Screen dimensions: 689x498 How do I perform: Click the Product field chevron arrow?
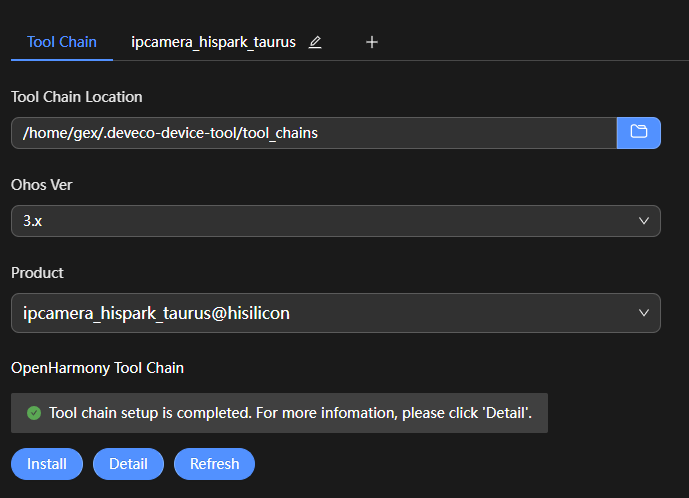point(644,313)
